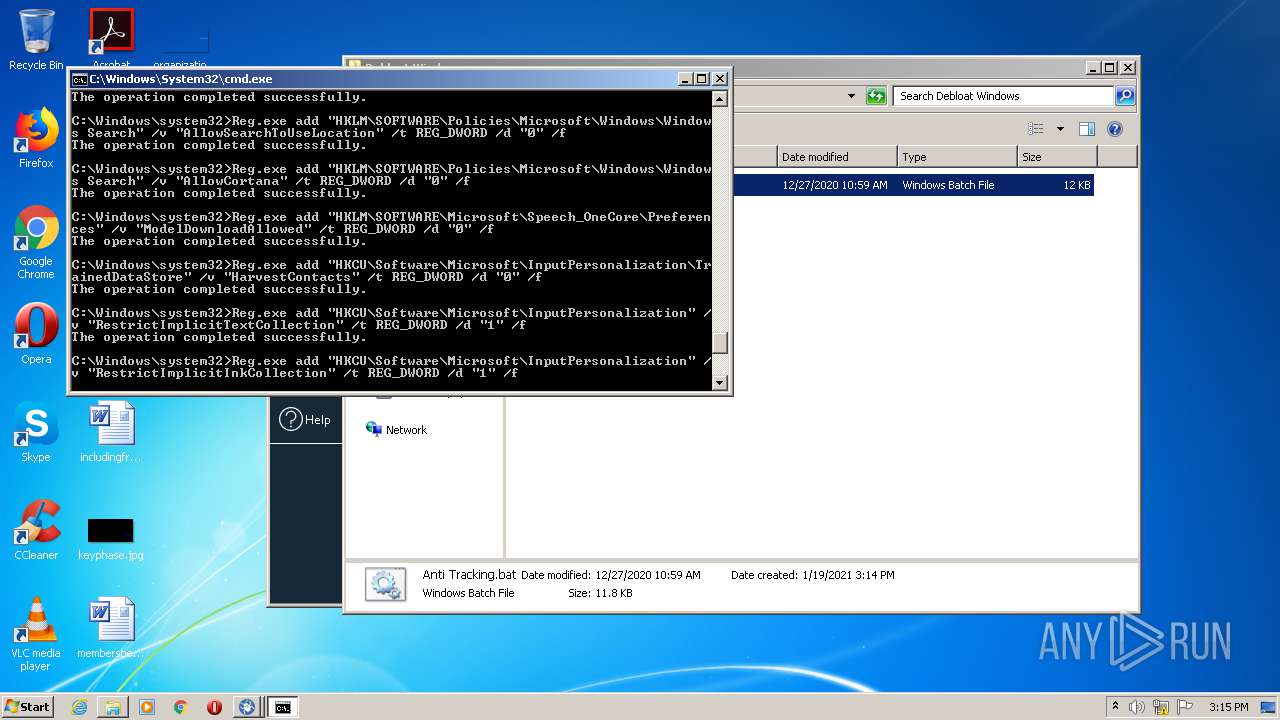This screenshot has height=720, width=1280.
Task: Open the VLC media player shortcut
Action: [x=36, y=634]
